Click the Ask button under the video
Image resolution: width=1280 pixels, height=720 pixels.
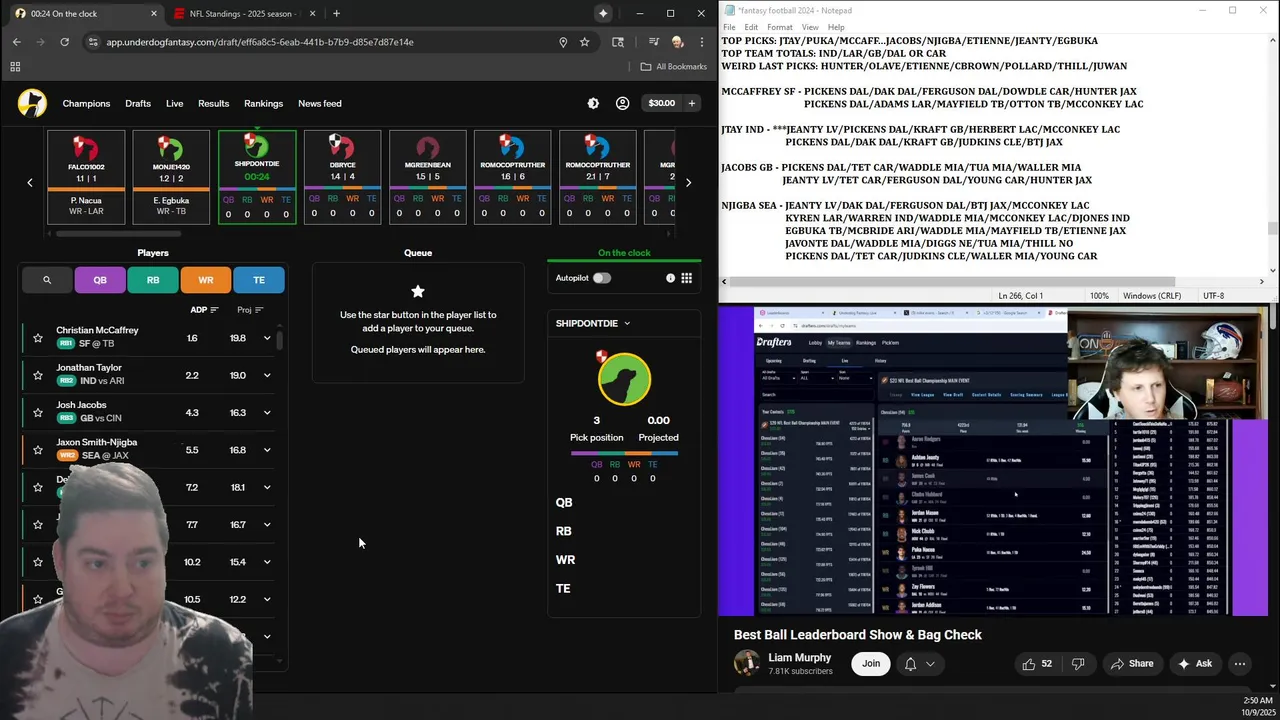[x=1195, y=664]
